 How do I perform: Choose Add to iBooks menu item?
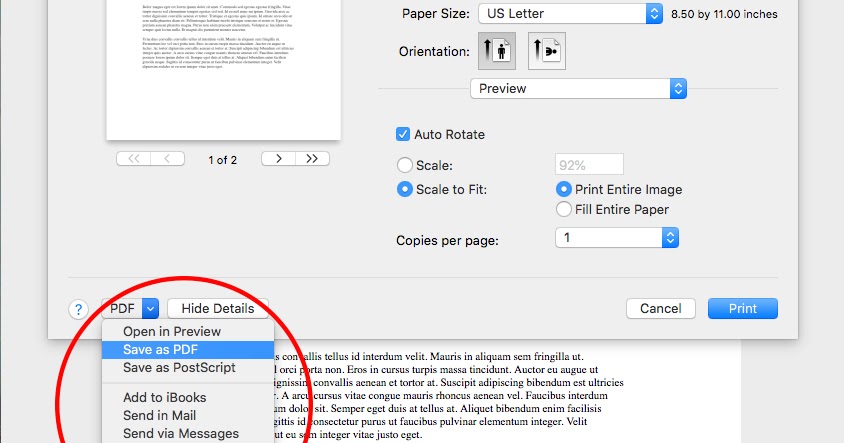tap(188, 397)
